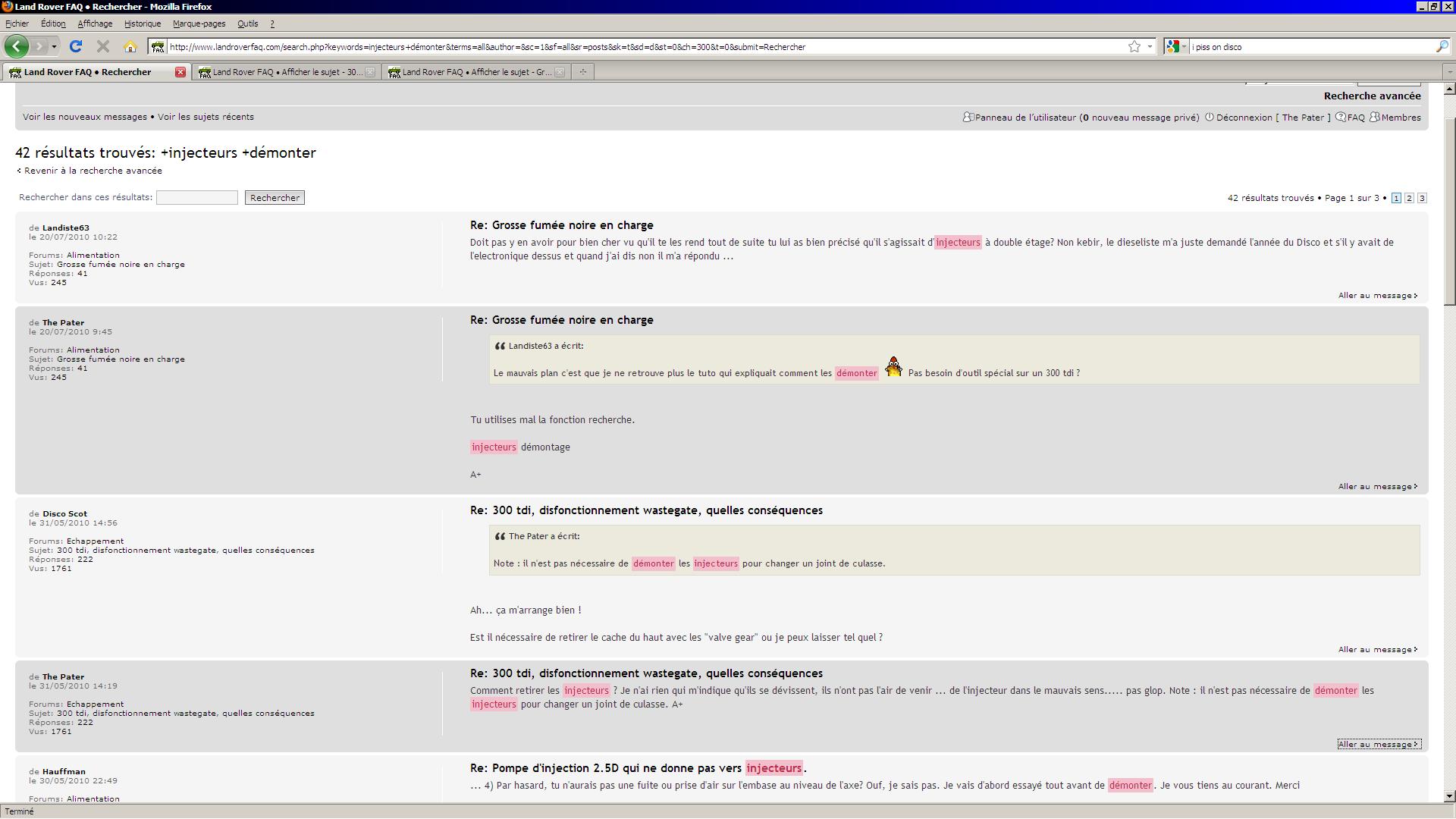This screenshot has height=819, width=1456.
Task: Expand the Google search engine selector
Action: pyautogui.click(x=1177, y=47)
